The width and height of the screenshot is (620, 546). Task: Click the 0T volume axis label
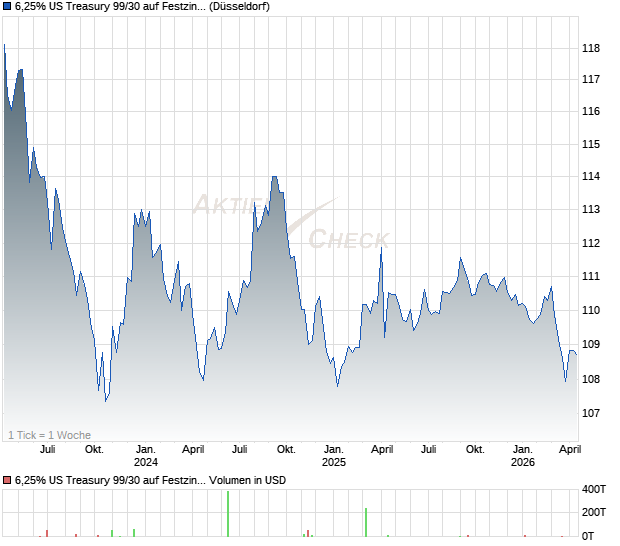coord(588,536)
